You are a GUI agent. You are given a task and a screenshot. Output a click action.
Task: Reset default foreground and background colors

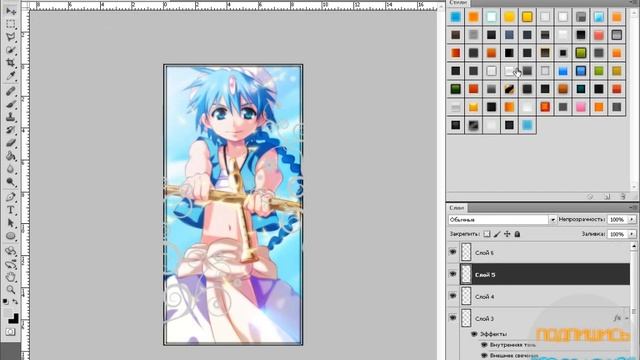click(x=5, y=302)
